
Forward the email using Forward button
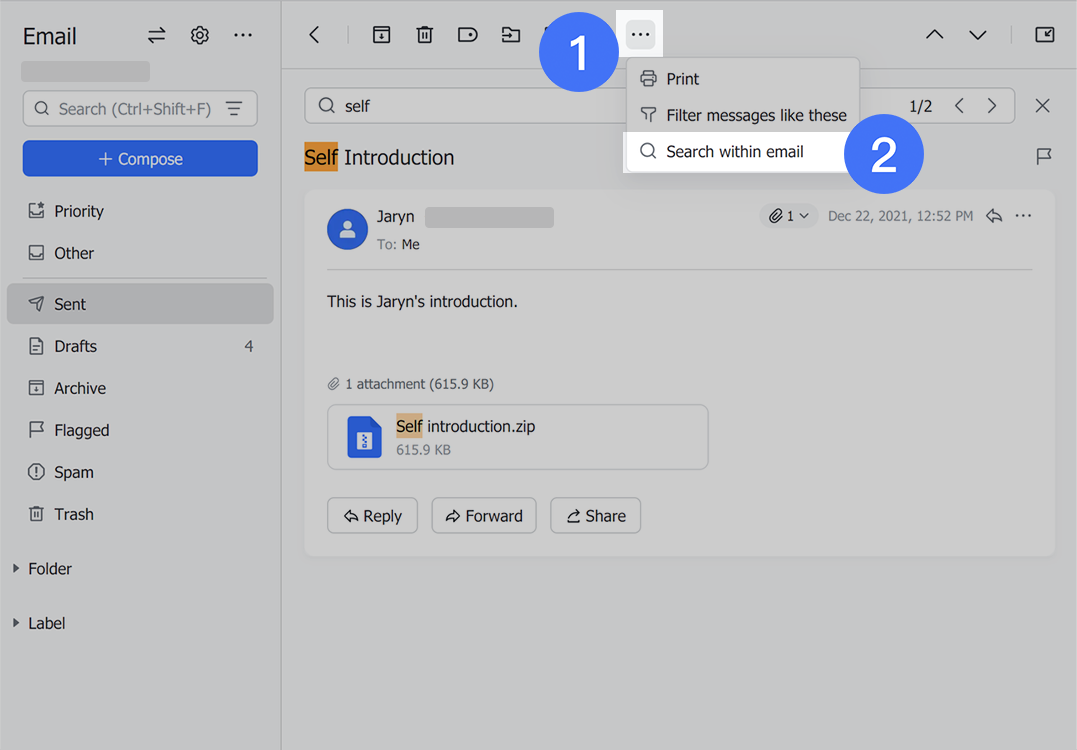coord(484,515)
